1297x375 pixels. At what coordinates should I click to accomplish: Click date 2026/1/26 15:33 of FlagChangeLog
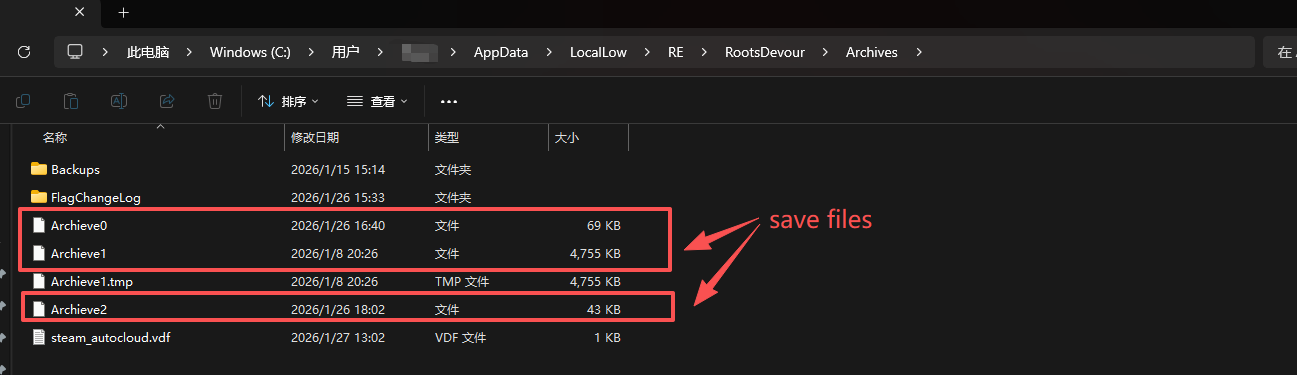pos(338,198)
